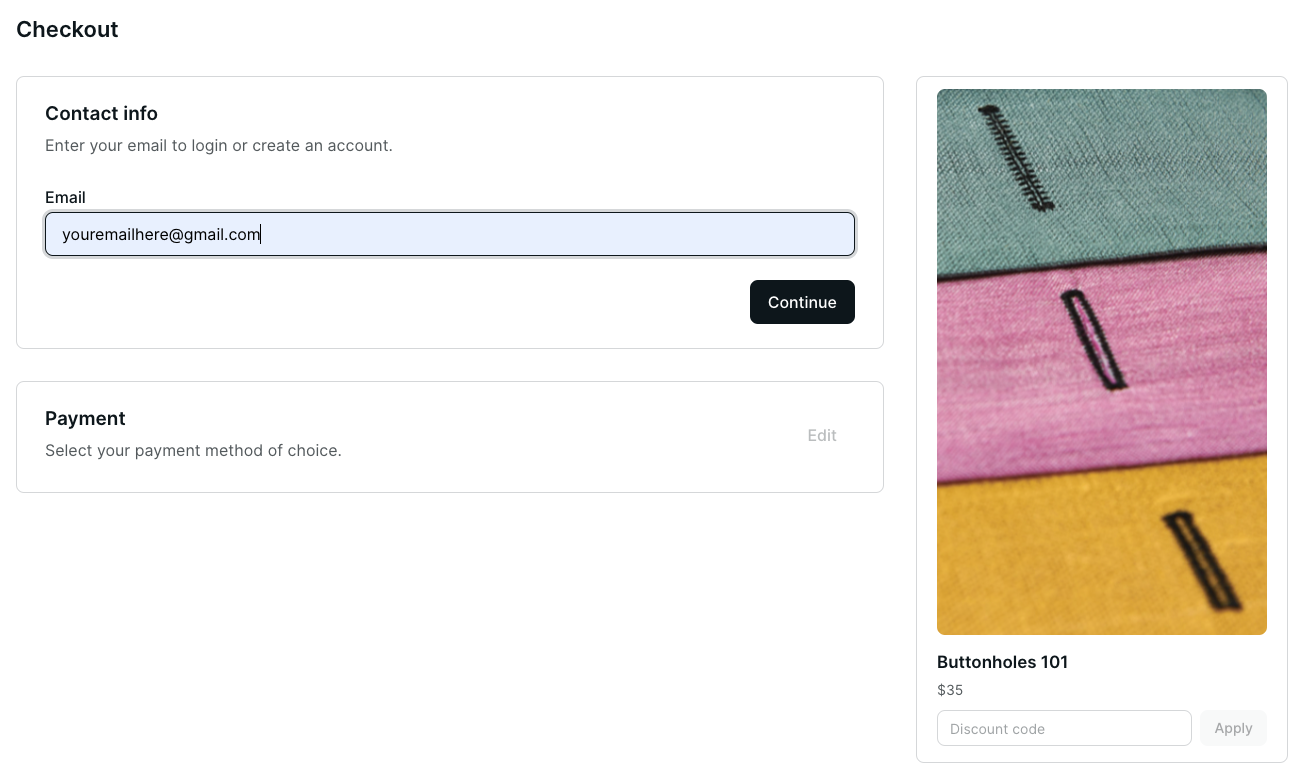
Task: Click the Payment section header
Action: tap(85, 418)
